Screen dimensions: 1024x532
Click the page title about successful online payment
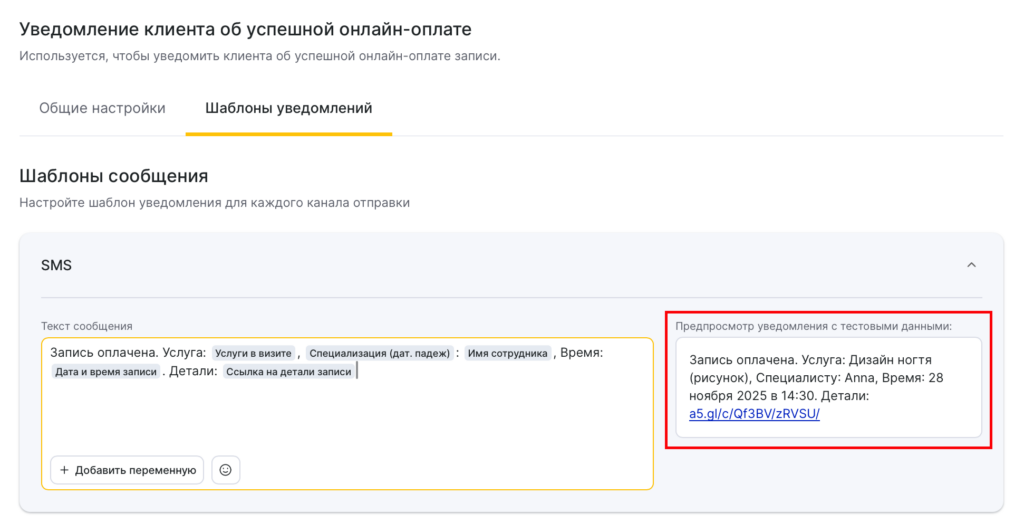pos(245,29)
